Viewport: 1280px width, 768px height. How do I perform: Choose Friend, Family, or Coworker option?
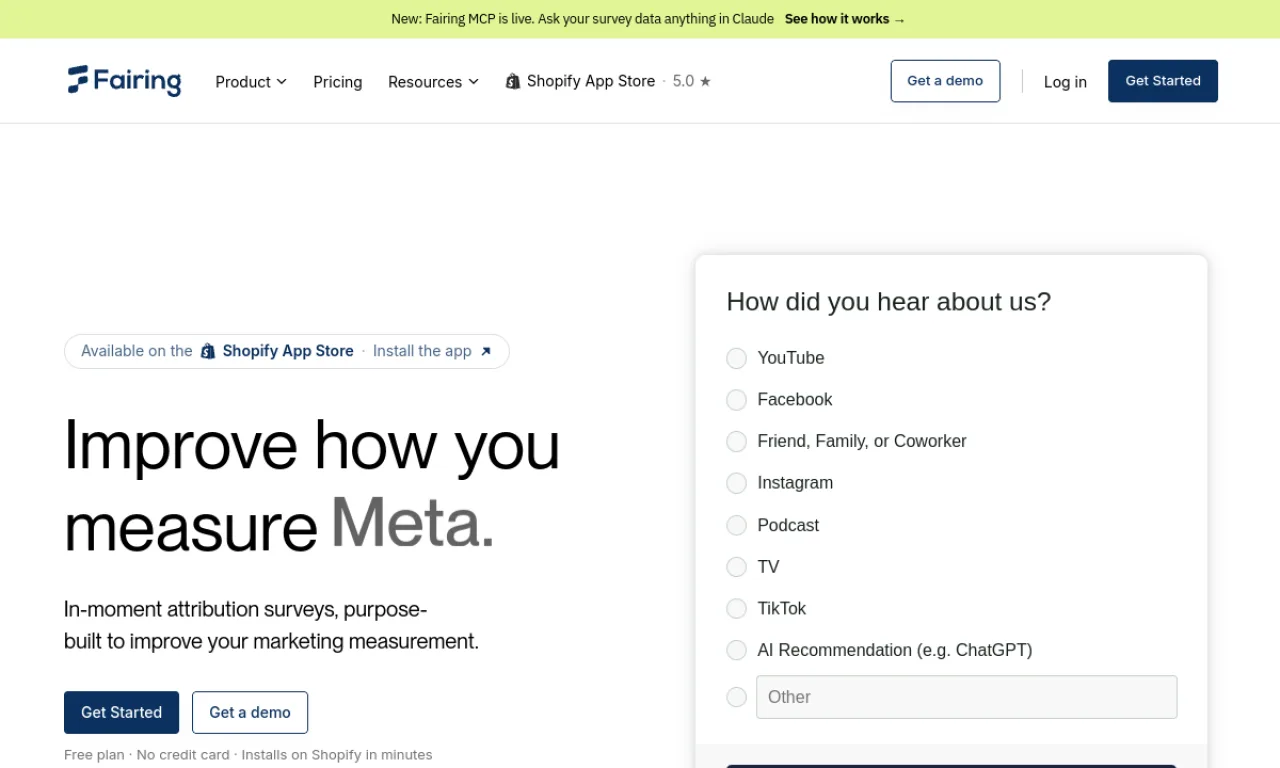click(736, 441)
